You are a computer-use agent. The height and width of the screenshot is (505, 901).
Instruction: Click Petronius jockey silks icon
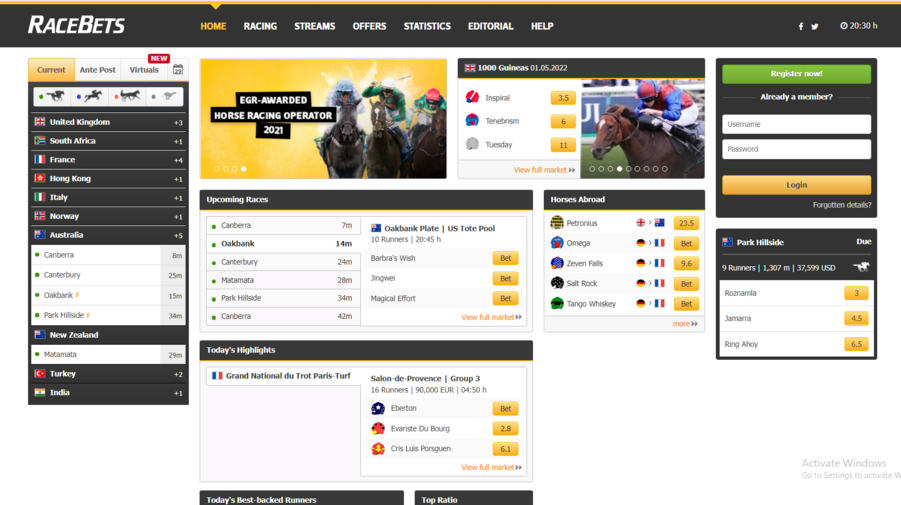coord(557,223)
